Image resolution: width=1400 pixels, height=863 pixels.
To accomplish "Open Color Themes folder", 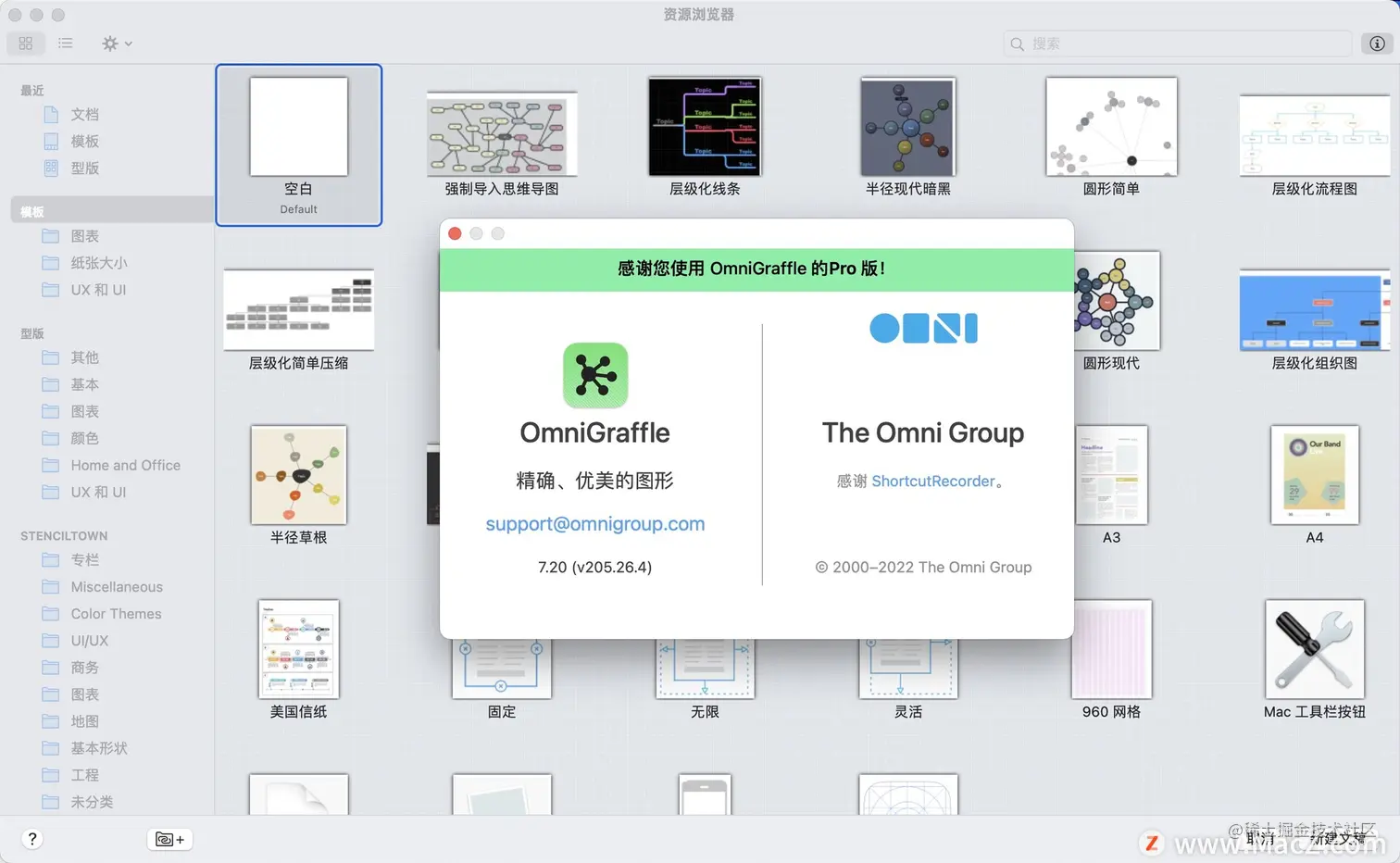I will click(x=116, y=614).
